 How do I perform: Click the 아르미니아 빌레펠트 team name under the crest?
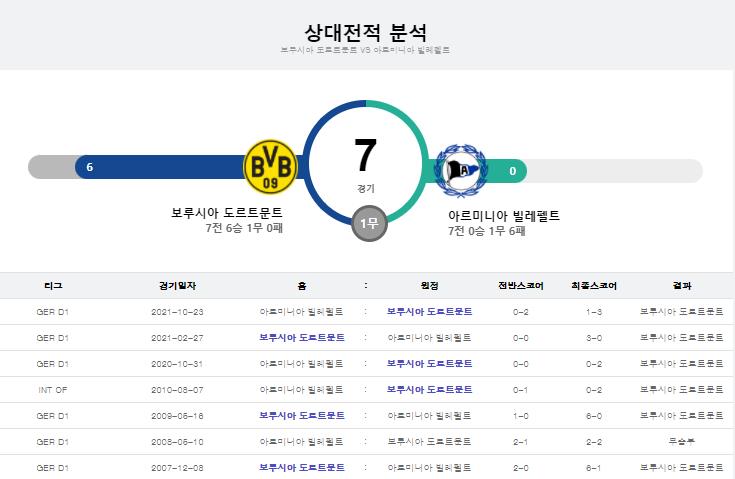coord(504,216)
